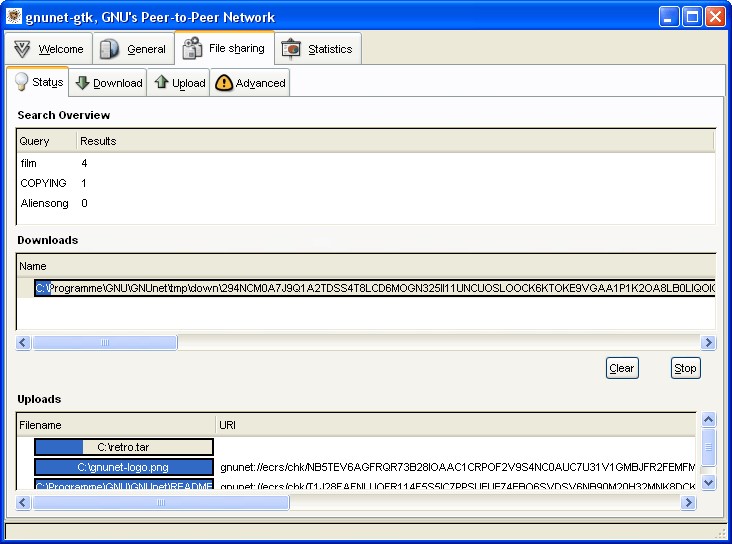Maximize the gnunet-gtk window
This screenshot has height=544, width=732.
tap(692, 17)
